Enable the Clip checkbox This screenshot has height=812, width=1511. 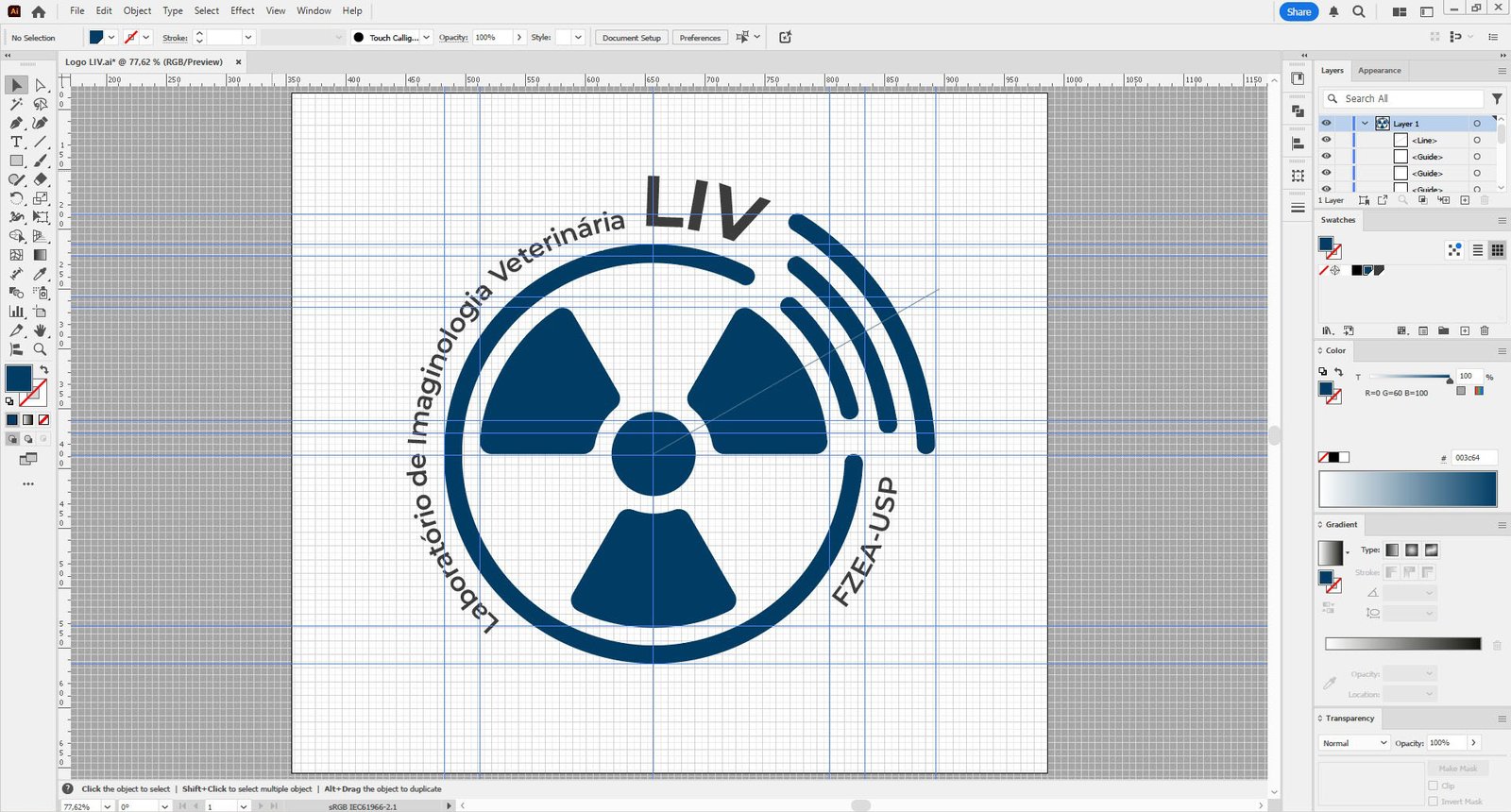tap(1434, 786)
